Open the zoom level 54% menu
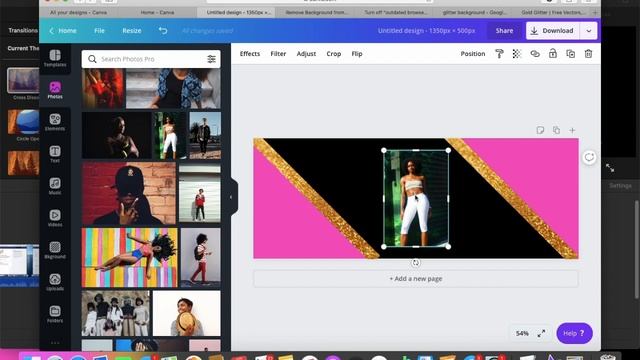 [x=522, y=333]
